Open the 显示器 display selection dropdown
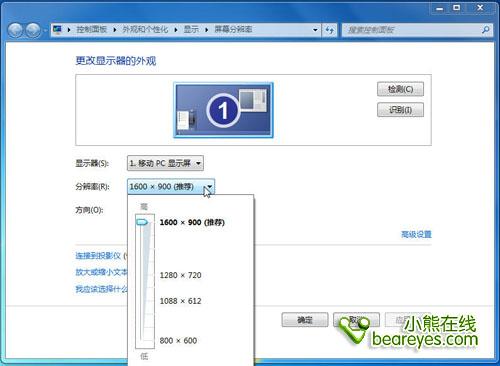The width and height of the screenshot is (500, 366). pyautogui.click(x=165, y=163)
